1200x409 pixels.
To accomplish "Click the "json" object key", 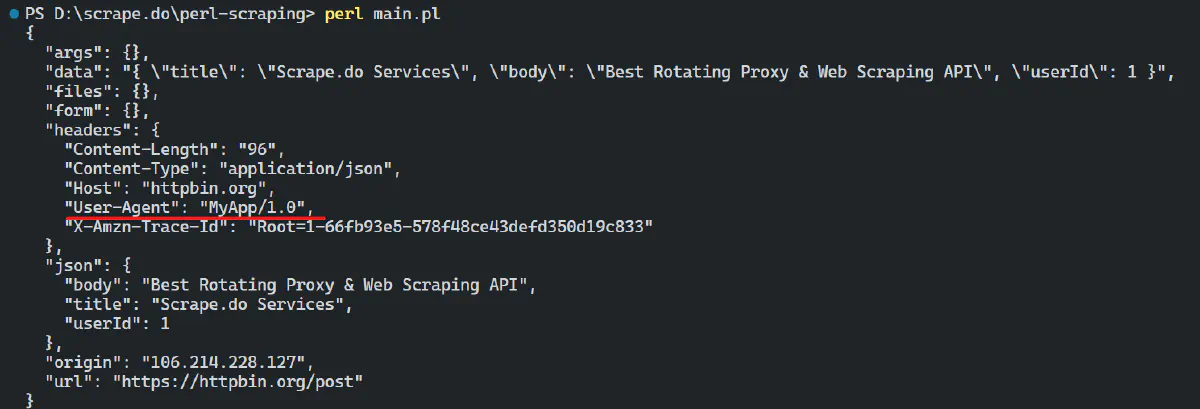I will click(68, 265).
